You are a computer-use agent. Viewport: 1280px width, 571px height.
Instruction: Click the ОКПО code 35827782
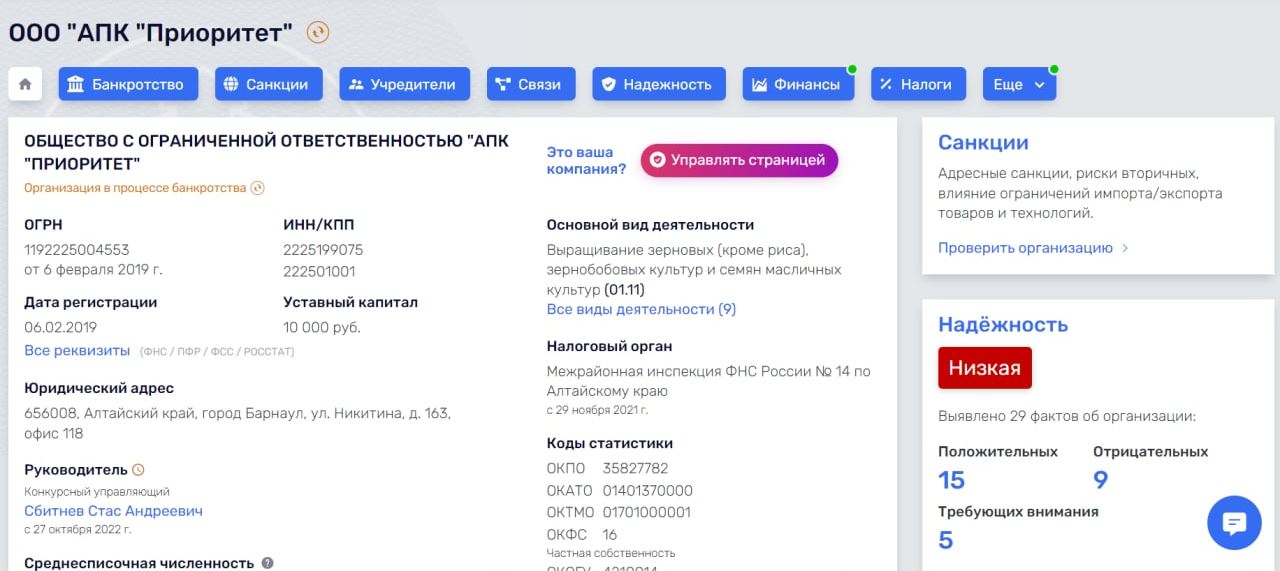(x=635, y=468)
